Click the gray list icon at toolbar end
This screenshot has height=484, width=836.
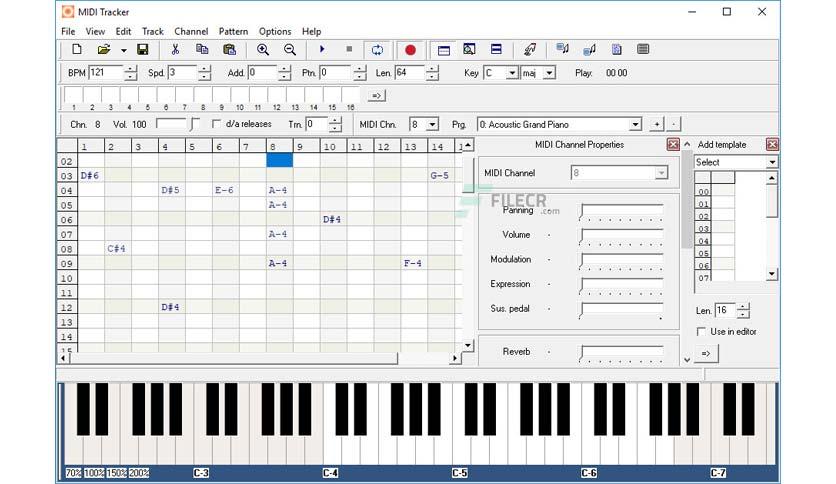click(x=643, y=50)
